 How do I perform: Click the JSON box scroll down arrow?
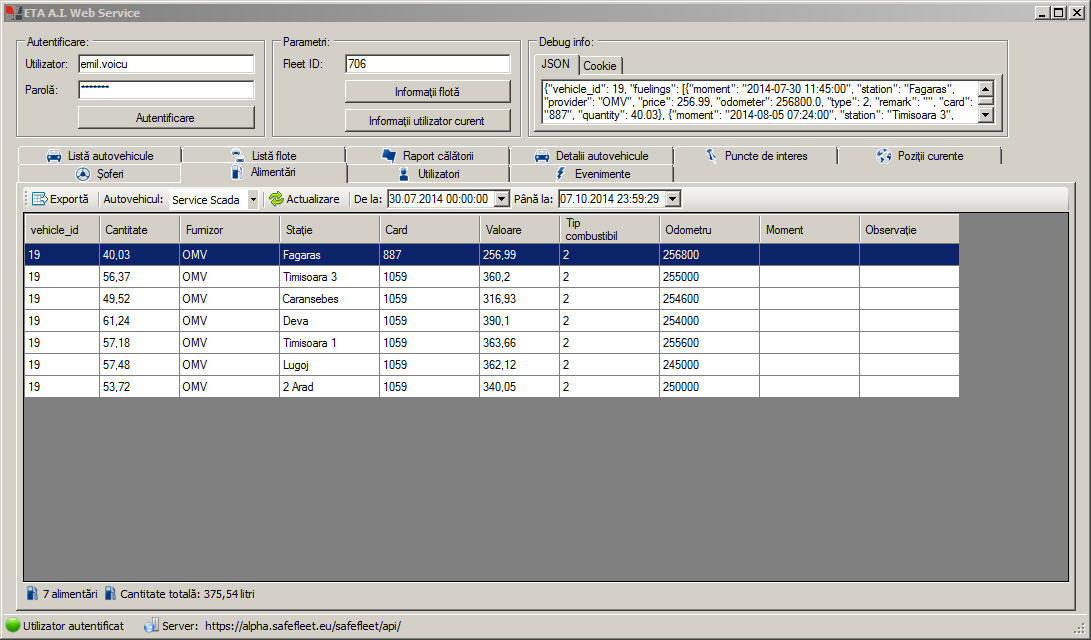pyautogui.click(x=985, y=115)
